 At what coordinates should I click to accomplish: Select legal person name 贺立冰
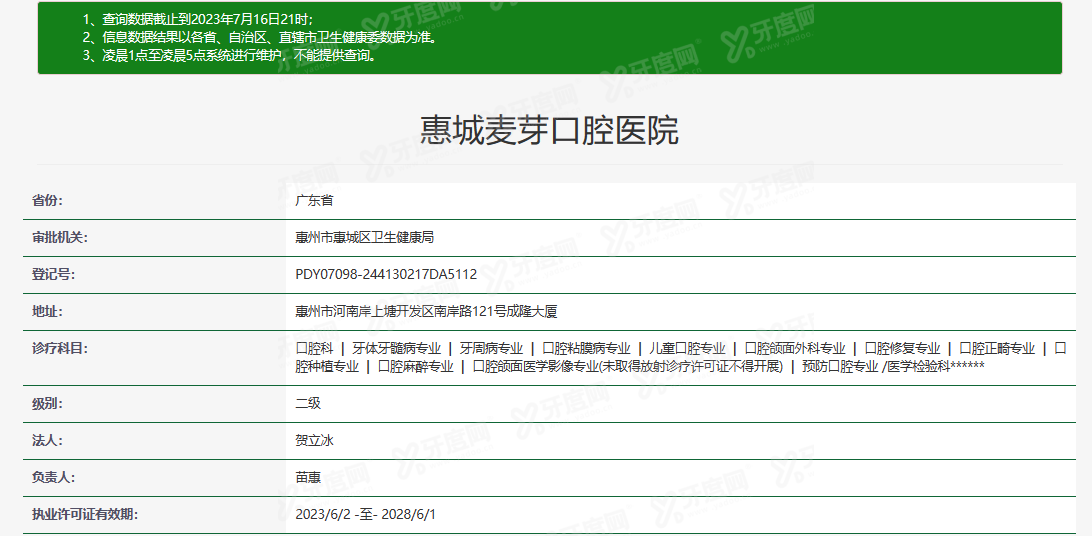tap(314, 440)
